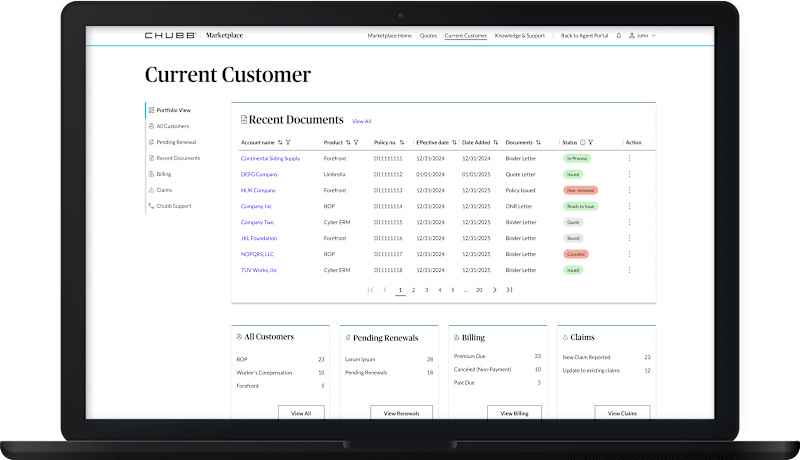Click the DNR Letter document cell
Image resolution: width=800 pixels, height=460 pixels.
(x=518, y=207)
